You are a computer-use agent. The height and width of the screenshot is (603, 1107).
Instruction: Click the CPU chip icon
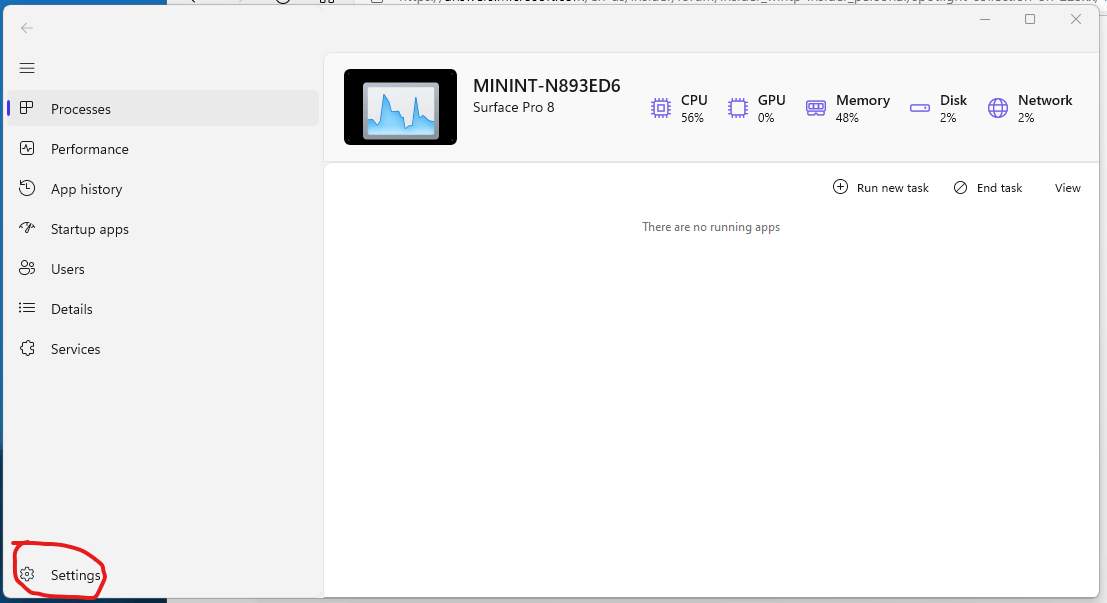[661, 108]
